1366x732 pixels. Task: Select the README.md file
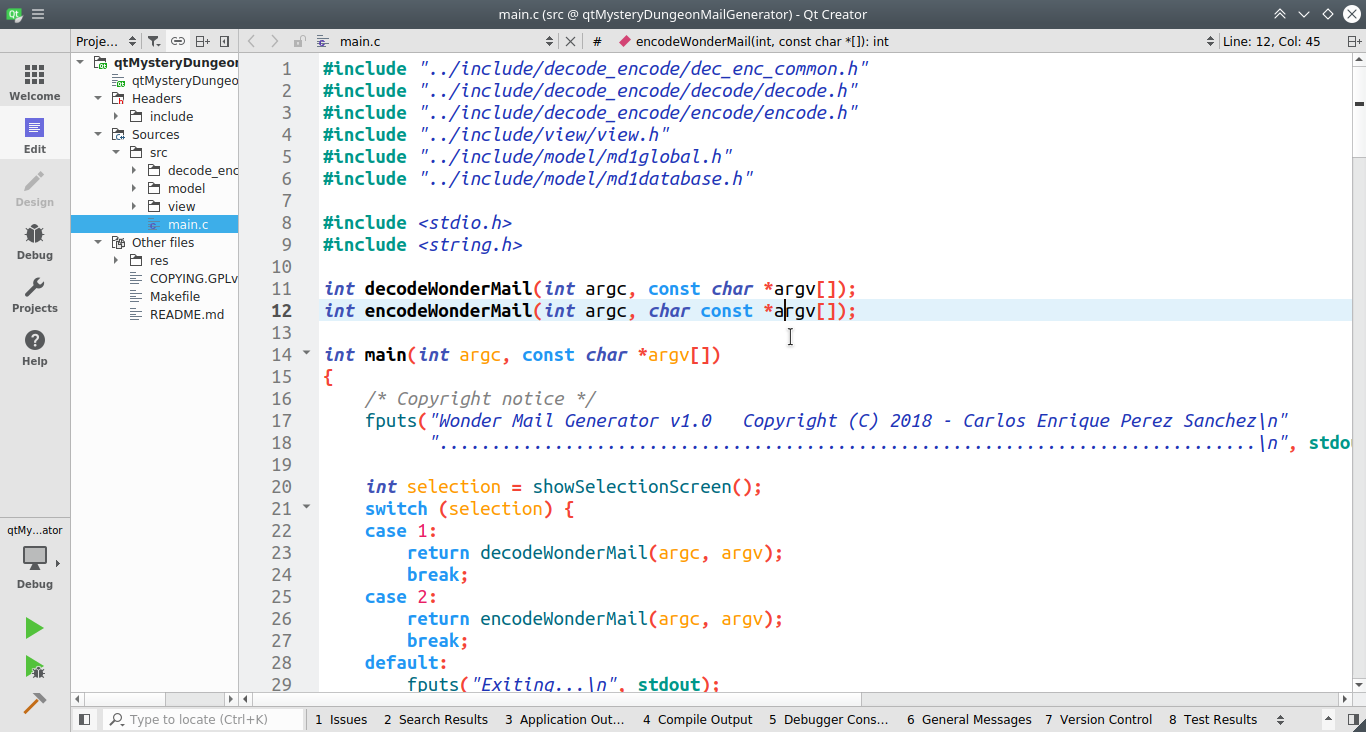point(186,315)
